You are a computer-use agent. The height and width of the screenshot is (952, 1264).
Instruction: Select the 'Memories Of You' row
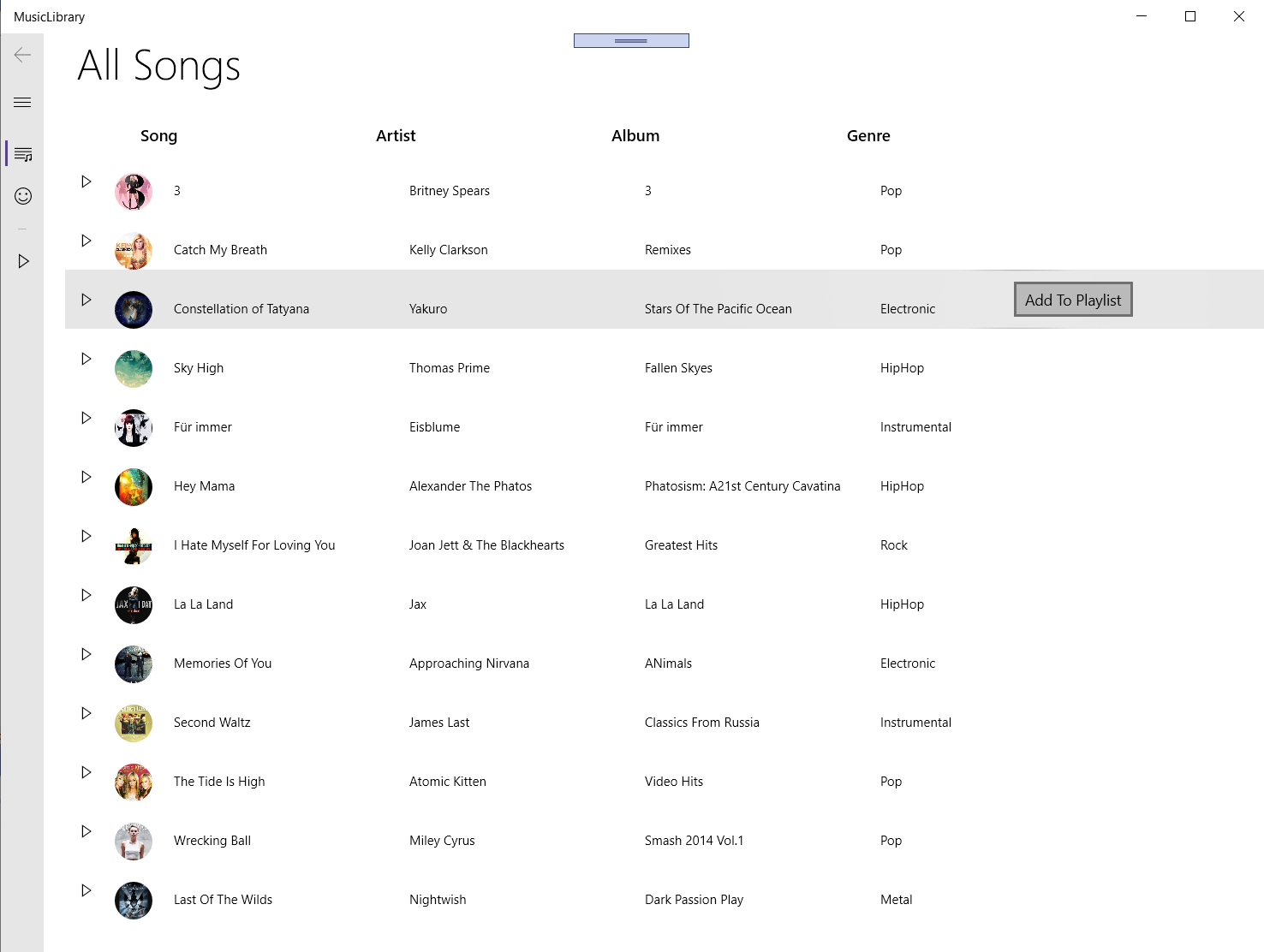click(x=514, y=663)
